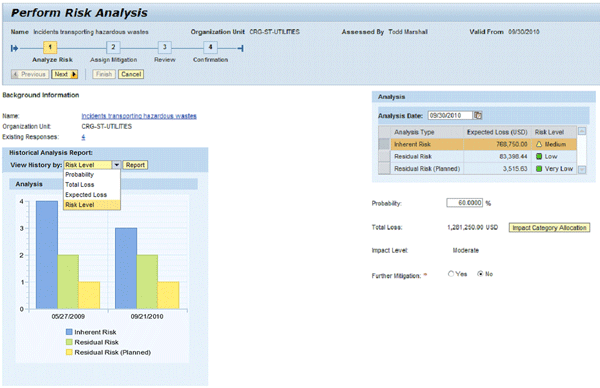This screenshot has width=600, height=388.
Task: Open the View History by dropdown arrow
Action: [116, 165]
